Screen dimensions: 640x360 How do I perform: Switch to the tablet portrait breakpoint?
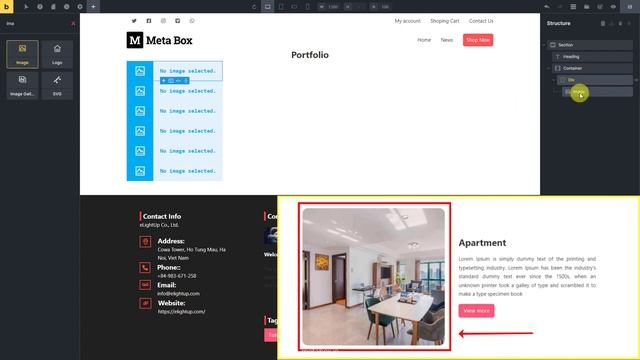pos(281,7)
